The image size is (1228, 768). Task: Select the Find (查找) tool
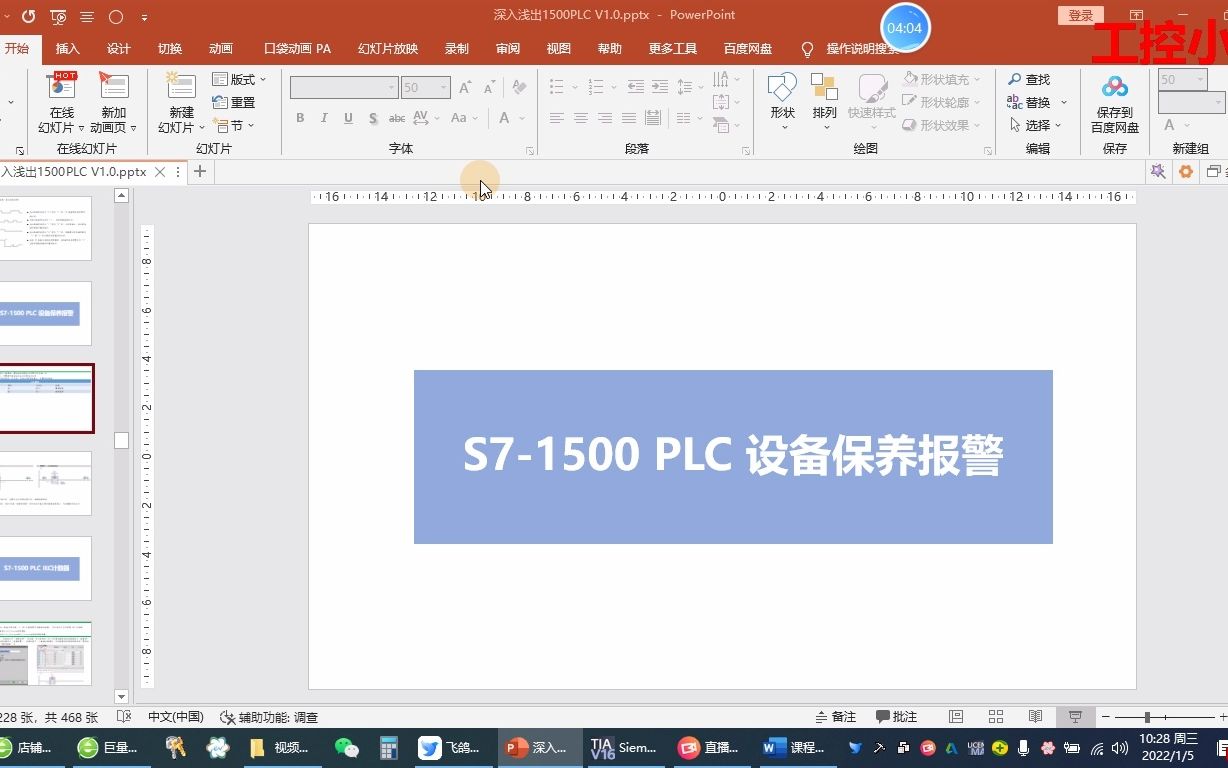tap(1033, 79)
